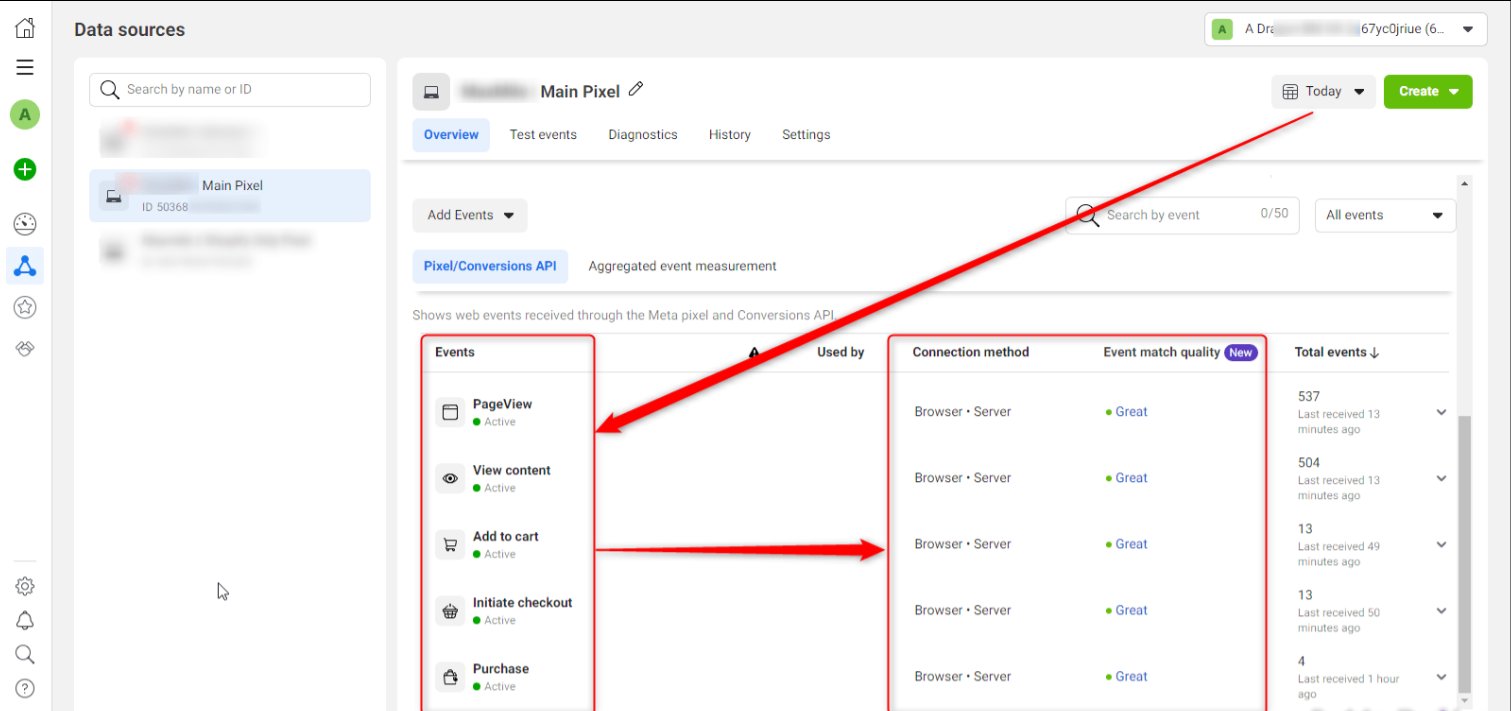The width and height of the screenshot is (1511, 711).
Task: Expand the Purchase row chevron
Action: 1441,676
